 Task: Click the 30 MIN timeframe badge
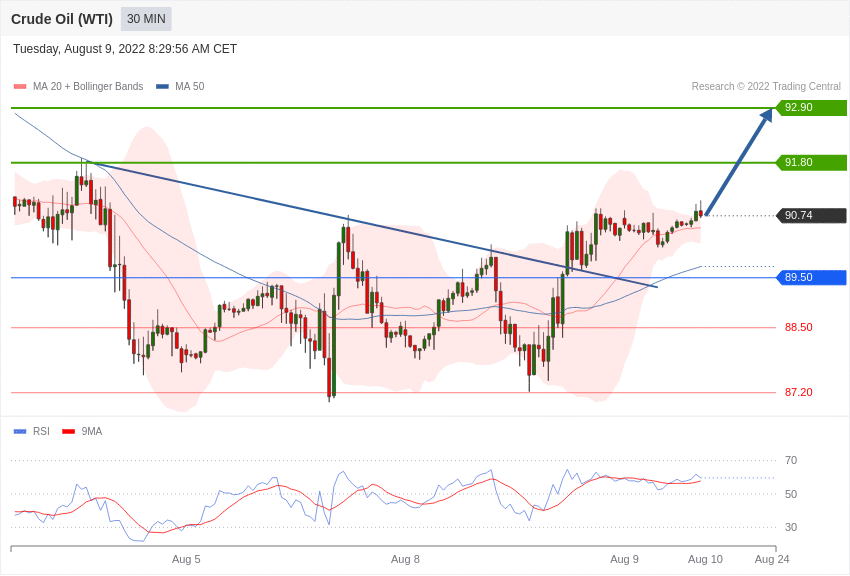click(x=146, y=19)
